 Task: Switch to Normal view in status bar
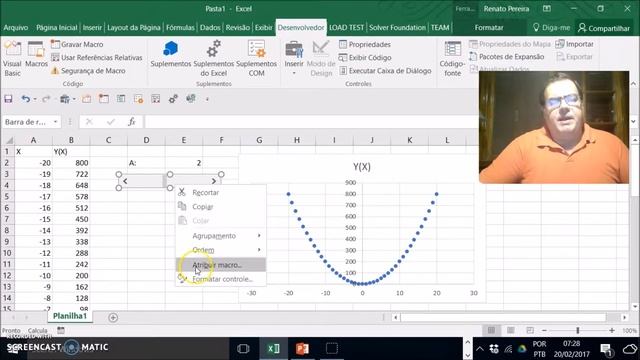tap(491, 330)
